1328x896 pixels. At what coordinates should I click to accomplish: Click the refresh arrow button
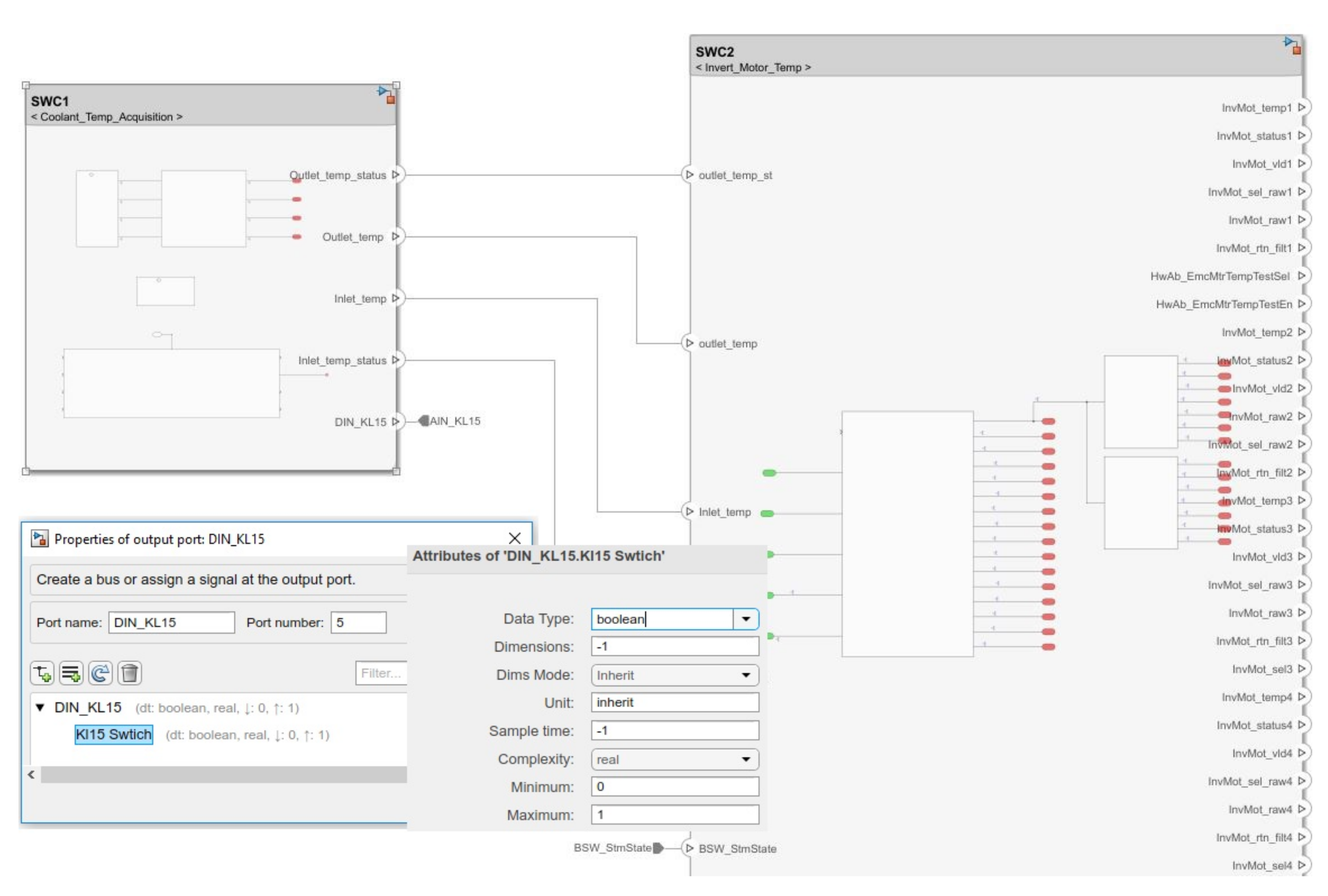click(101, 673)
